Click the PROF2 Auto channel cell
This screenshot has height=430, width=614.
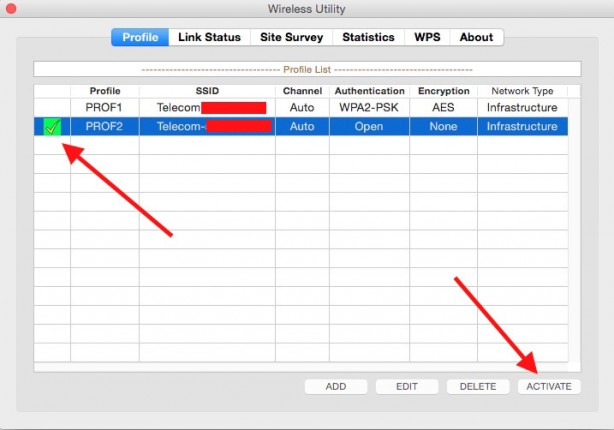302,126
